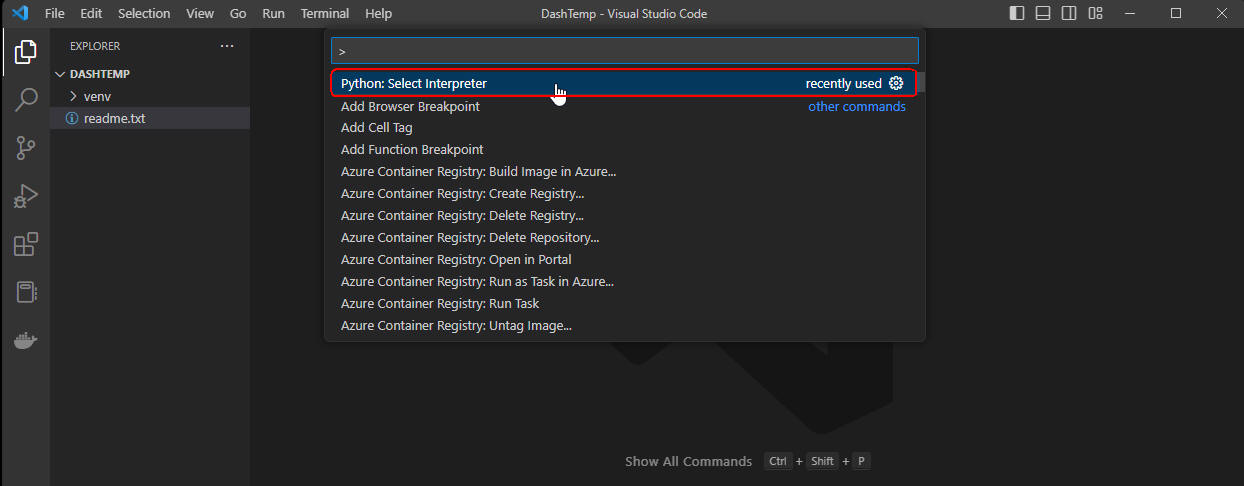Open the Source Control view icon
The height and width of the screenshot is (486, 1244).
tap(26, 148)
